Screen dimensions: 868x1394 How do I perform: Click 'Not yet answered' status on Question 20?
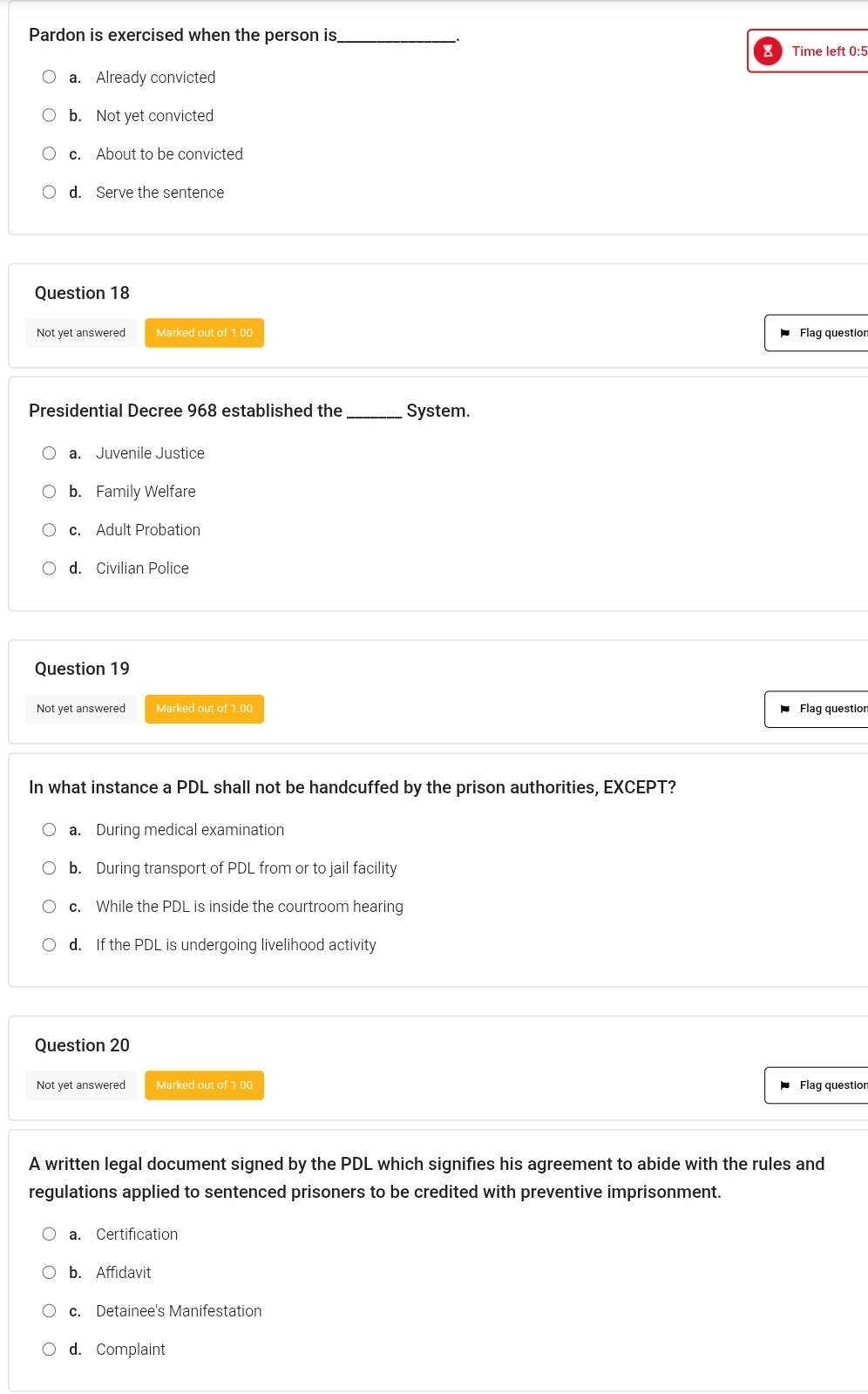point(81,1085)
